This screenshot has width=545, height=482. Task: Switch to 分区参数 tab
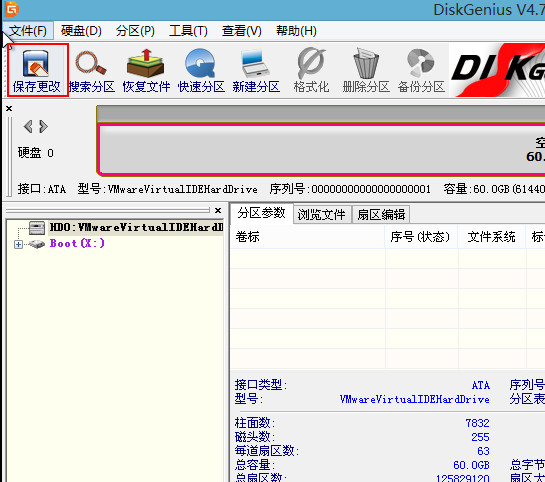[x=261, y=213]
